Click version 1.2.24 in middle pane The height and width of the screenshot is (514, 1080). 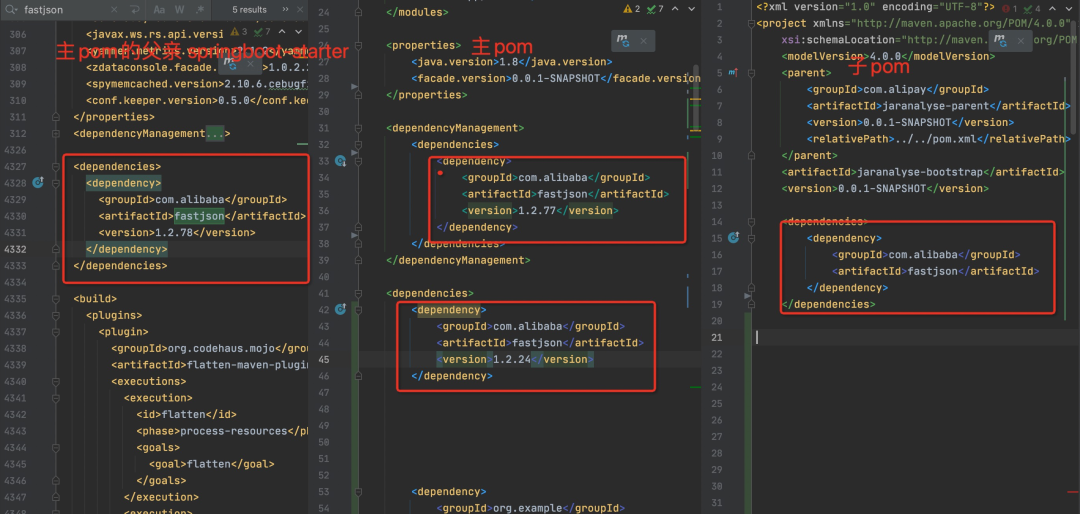pyautogui.click(x=513, y=359)
